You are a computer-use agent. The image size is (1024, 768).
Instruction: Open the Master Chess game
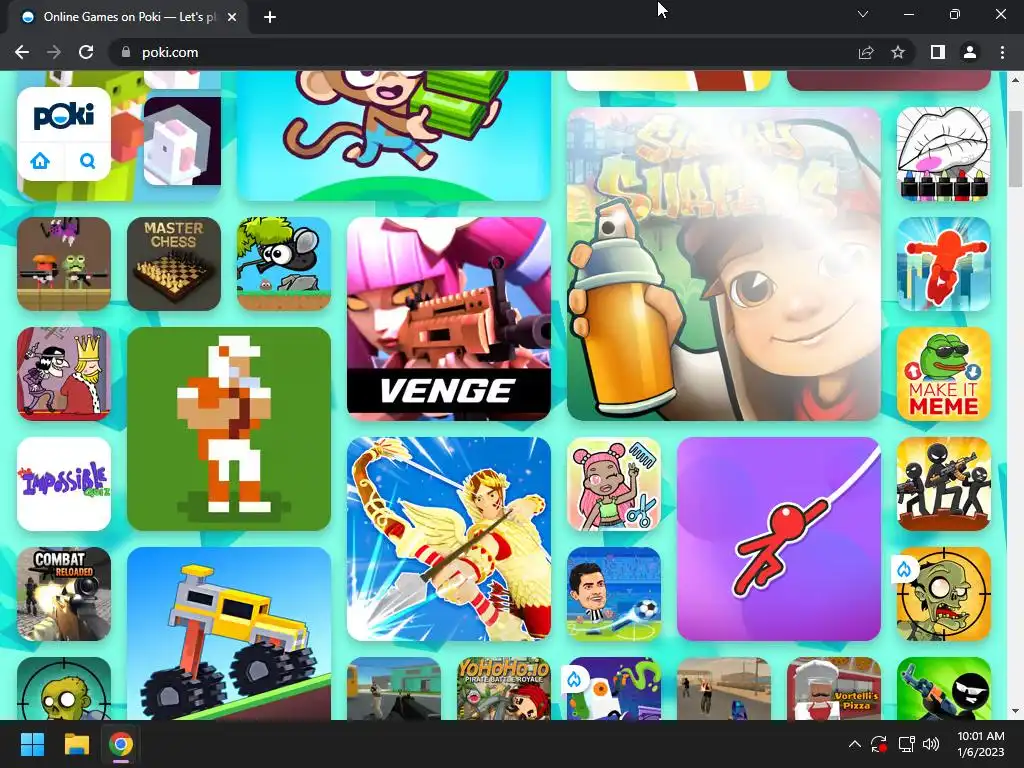coord(174,264)
